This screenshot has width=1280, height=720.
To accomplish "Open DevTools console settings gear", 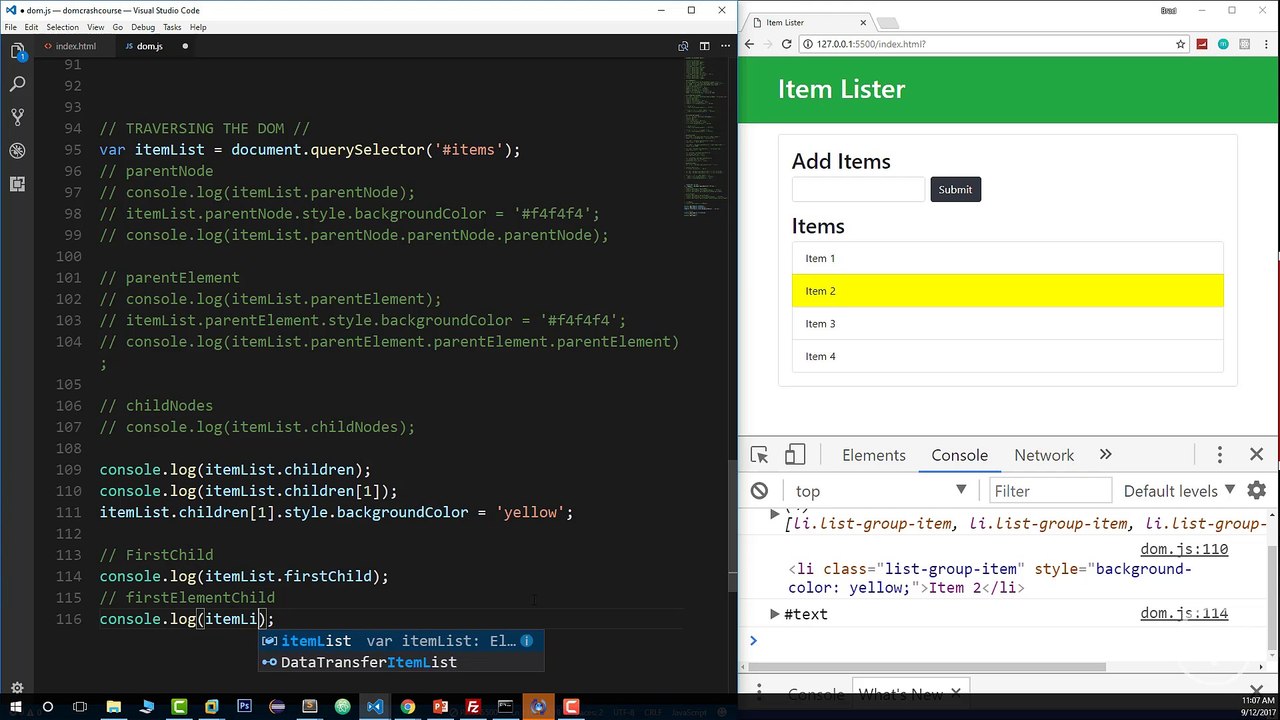I will tap(1257, 491).
